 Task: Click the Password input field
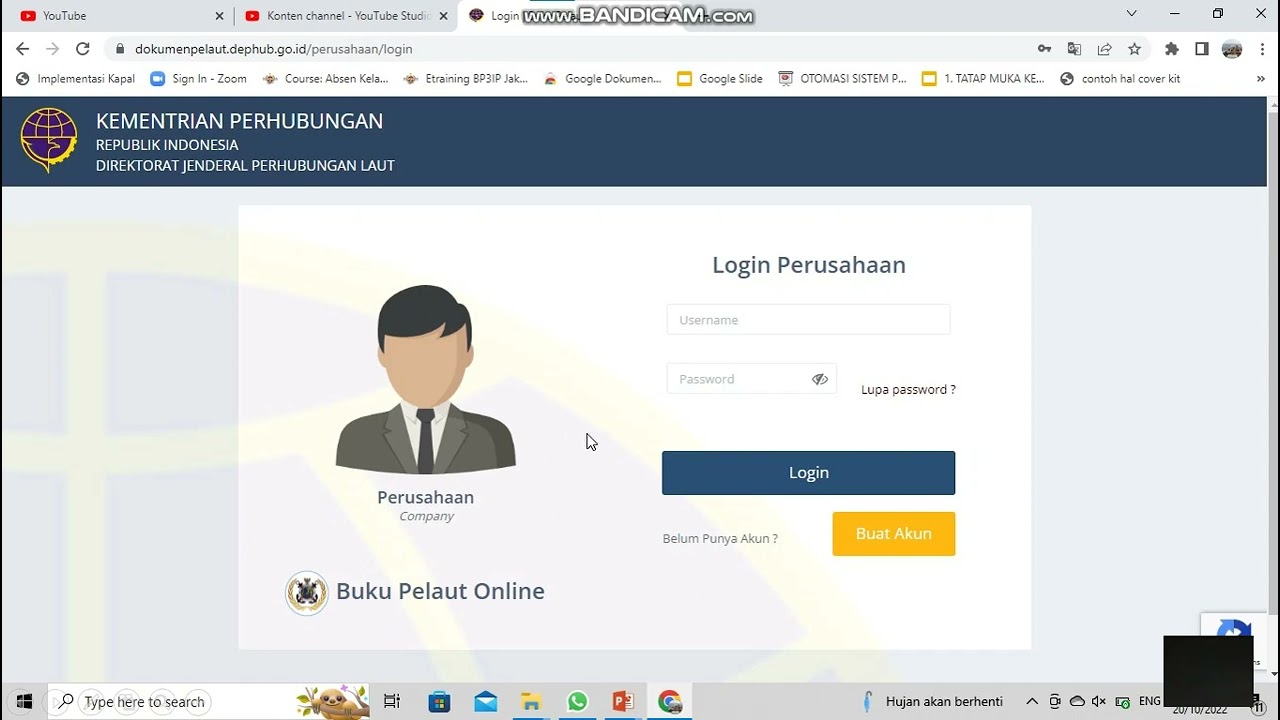click(x=751, y=379)
